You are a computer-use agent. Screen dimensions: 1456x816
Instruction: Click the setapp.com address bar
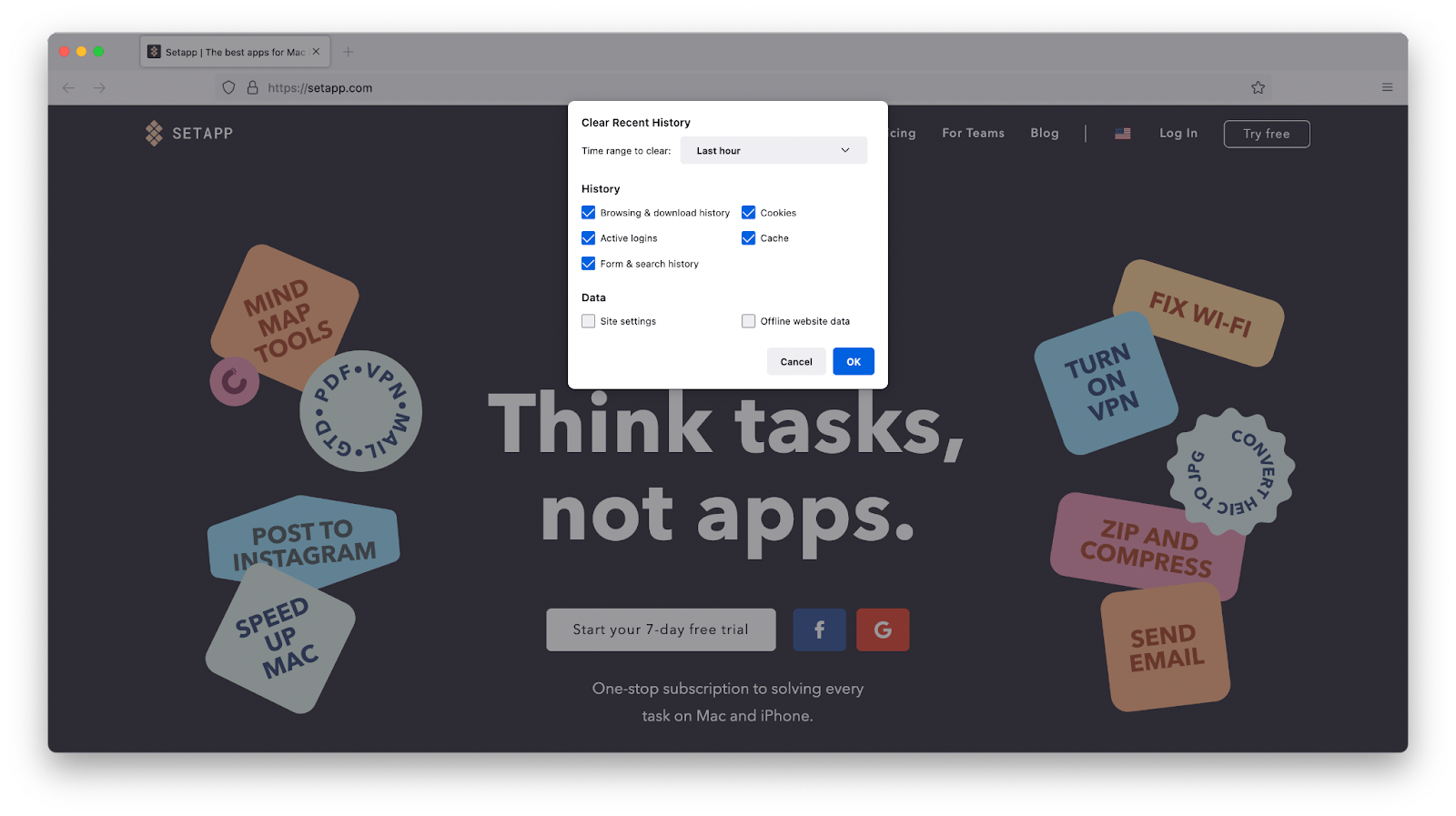click(742, 88)
